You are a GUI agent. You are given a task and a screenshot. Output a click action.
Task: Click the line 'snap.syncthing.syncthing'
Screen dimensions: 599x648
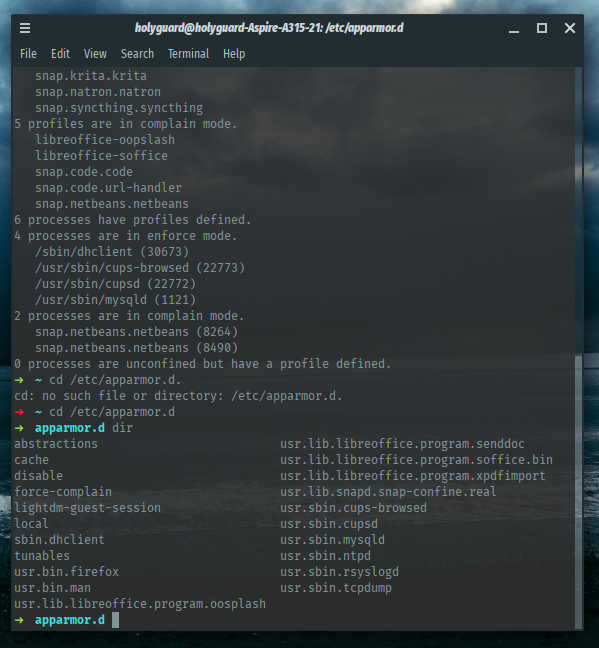[x=119, y=108]
